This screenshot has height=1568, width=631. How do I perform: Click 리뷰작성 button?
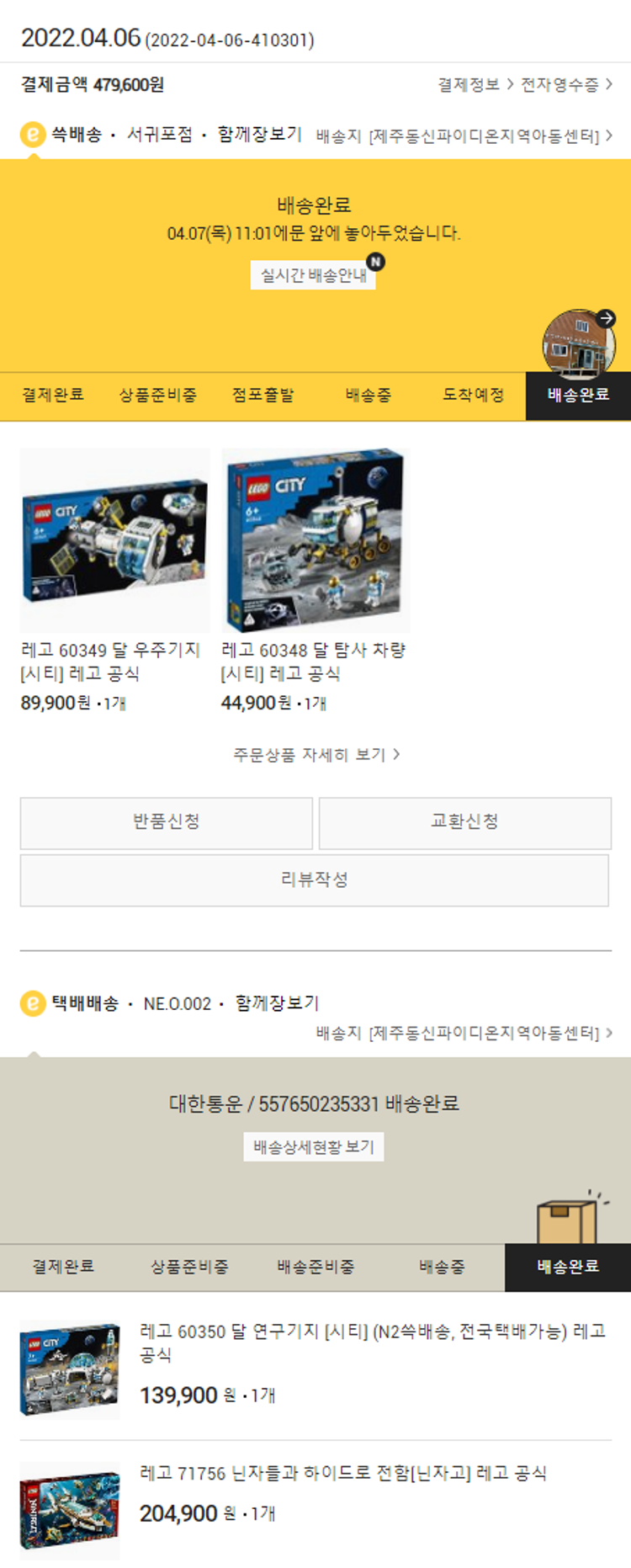tap(315, 880)
